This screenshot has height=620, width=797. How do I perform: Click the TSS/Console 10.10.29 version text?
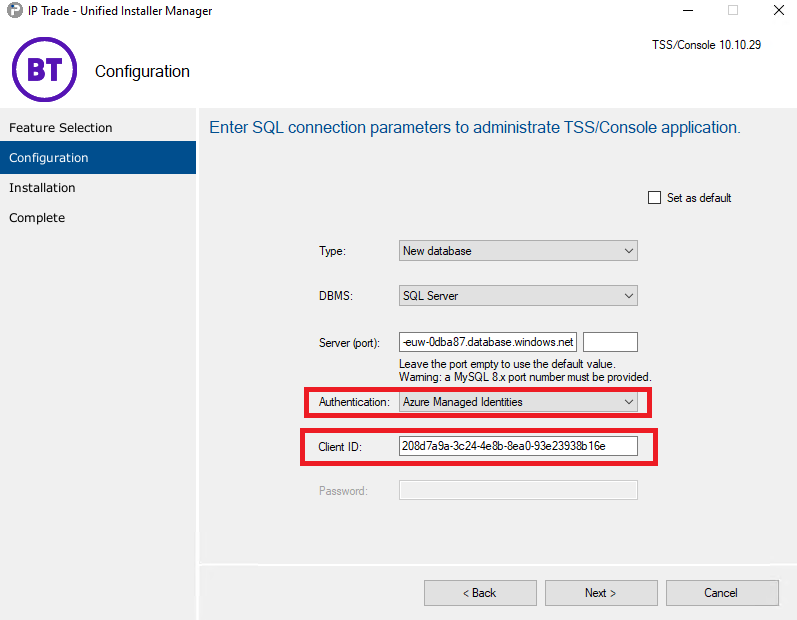707,45
